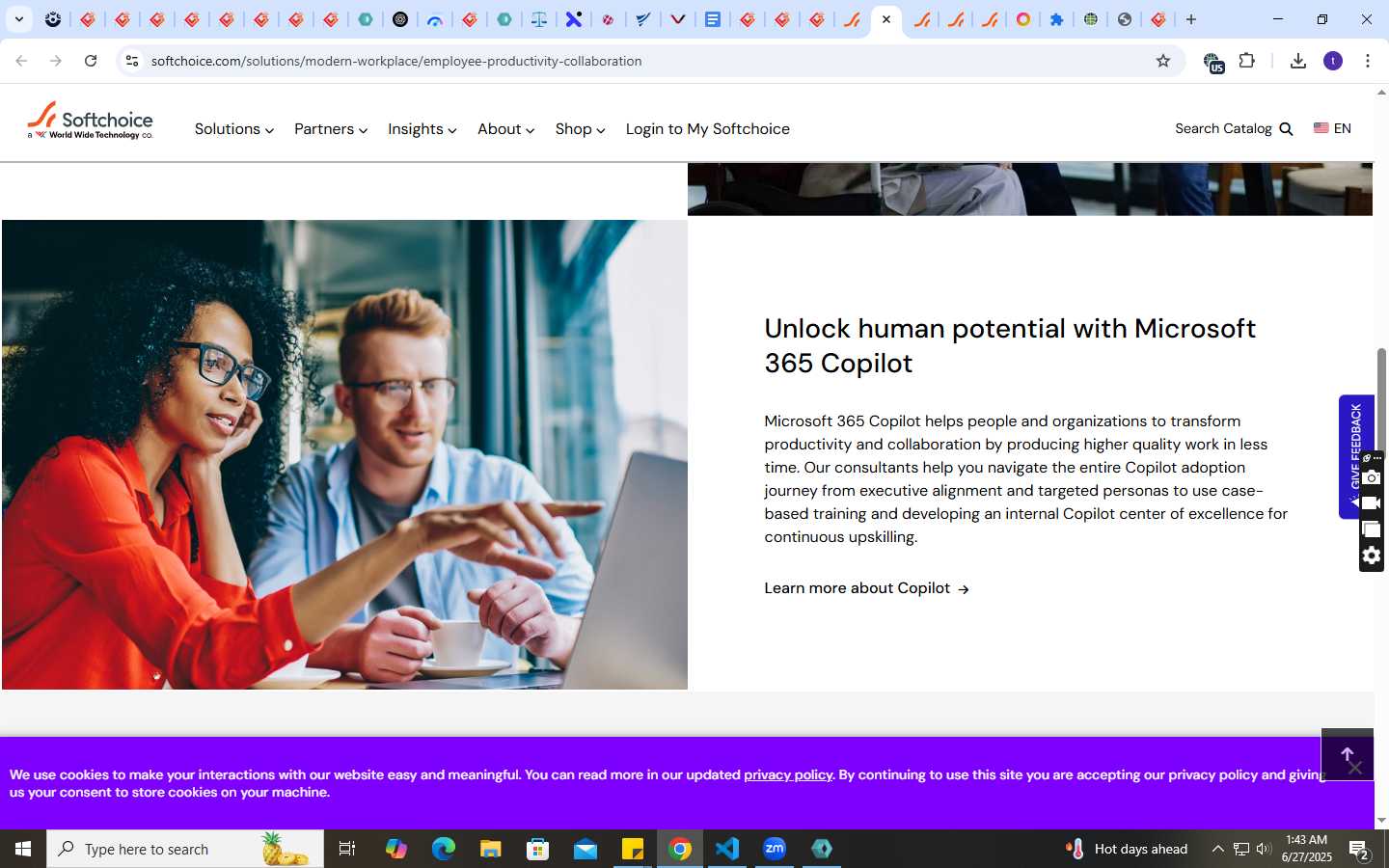Open the overlay settings gear icon
Viewport: 1389px width, 868px height.
tap(1372, 556)
